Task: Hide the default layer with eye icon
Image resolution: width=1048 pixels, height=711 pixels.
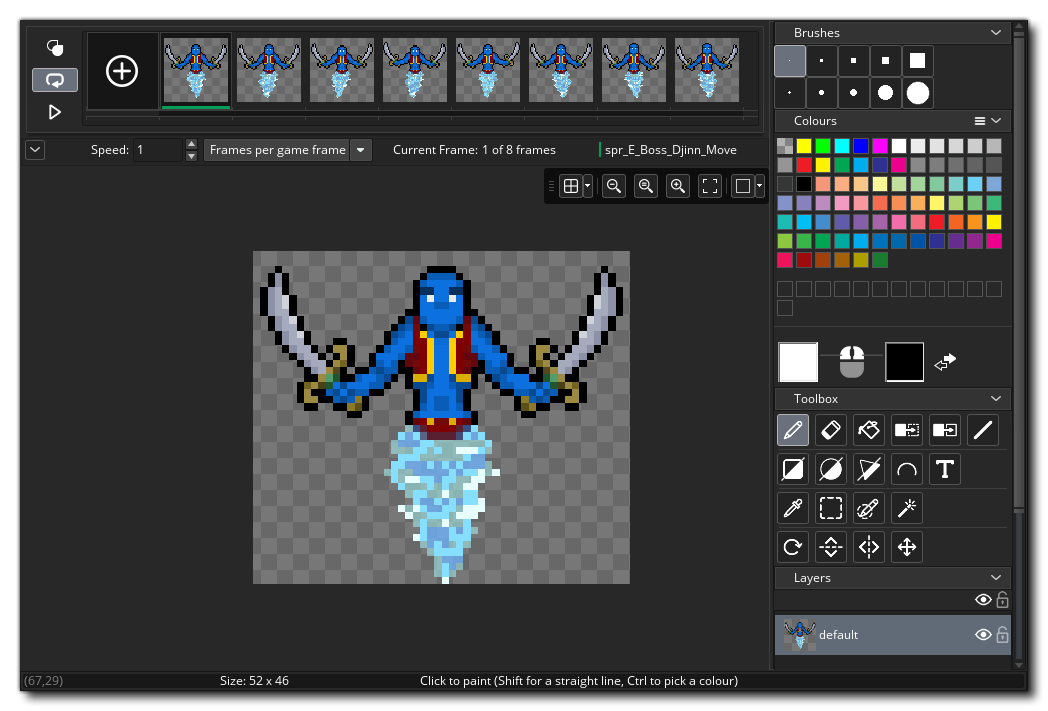Action: [983, 635]
